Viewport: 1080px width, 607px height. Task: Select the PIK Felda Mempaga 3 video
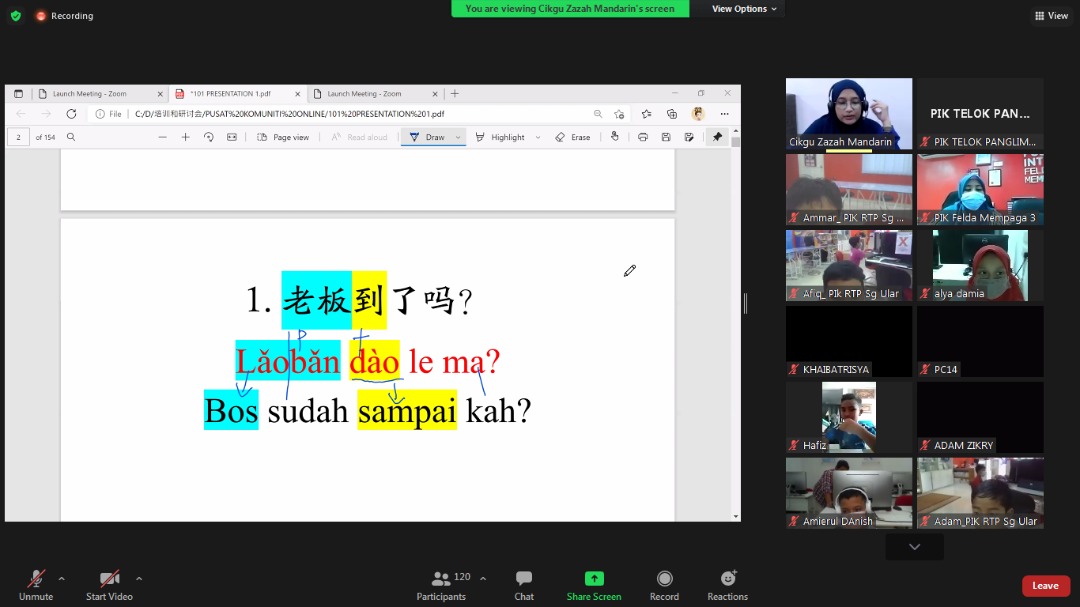(980, 189)
